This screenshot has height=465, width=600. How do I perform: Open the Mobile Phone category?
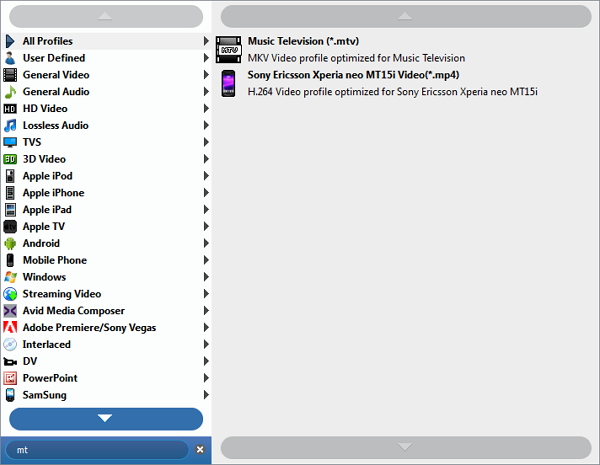[x=106, y=260]
